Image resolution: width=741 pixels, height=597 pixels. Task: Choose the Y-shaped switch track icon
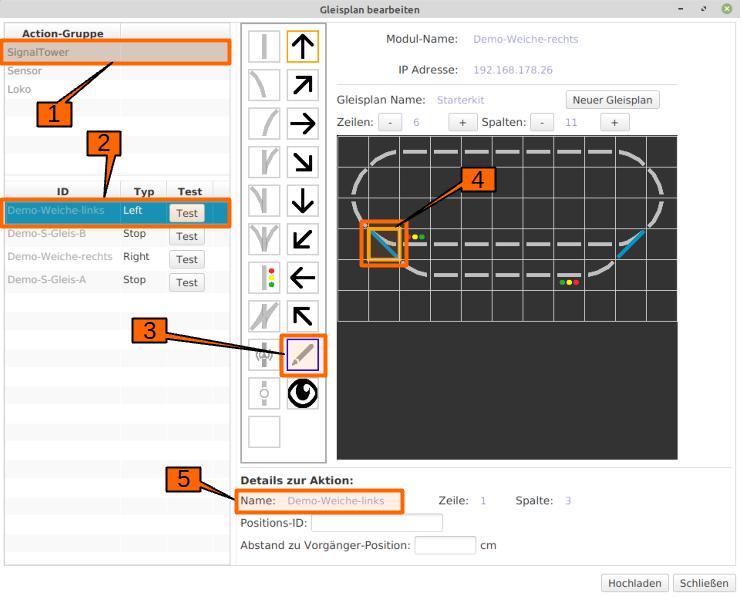pos(264,239)
